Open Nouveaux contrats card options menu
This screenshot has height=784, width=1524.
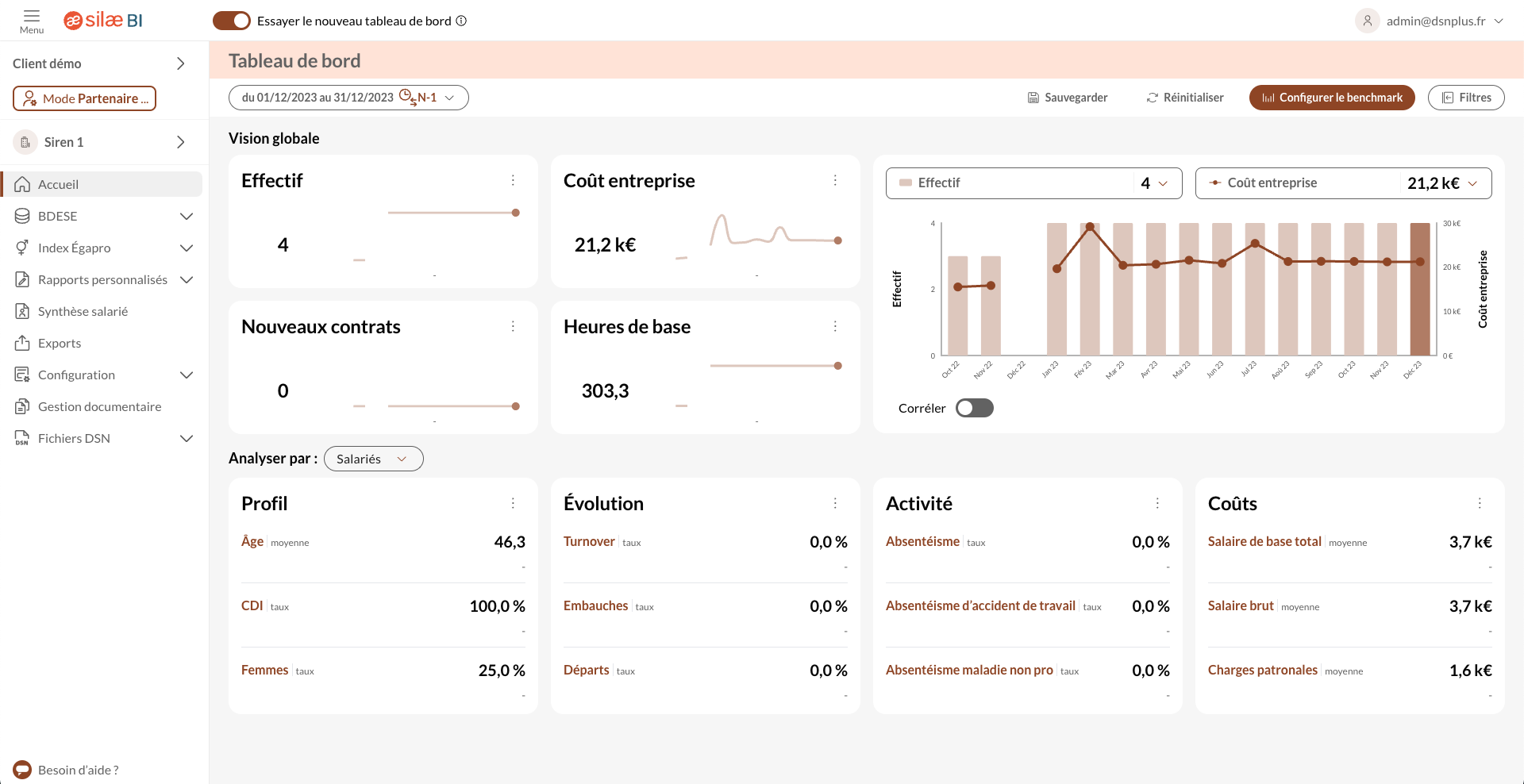513,326
